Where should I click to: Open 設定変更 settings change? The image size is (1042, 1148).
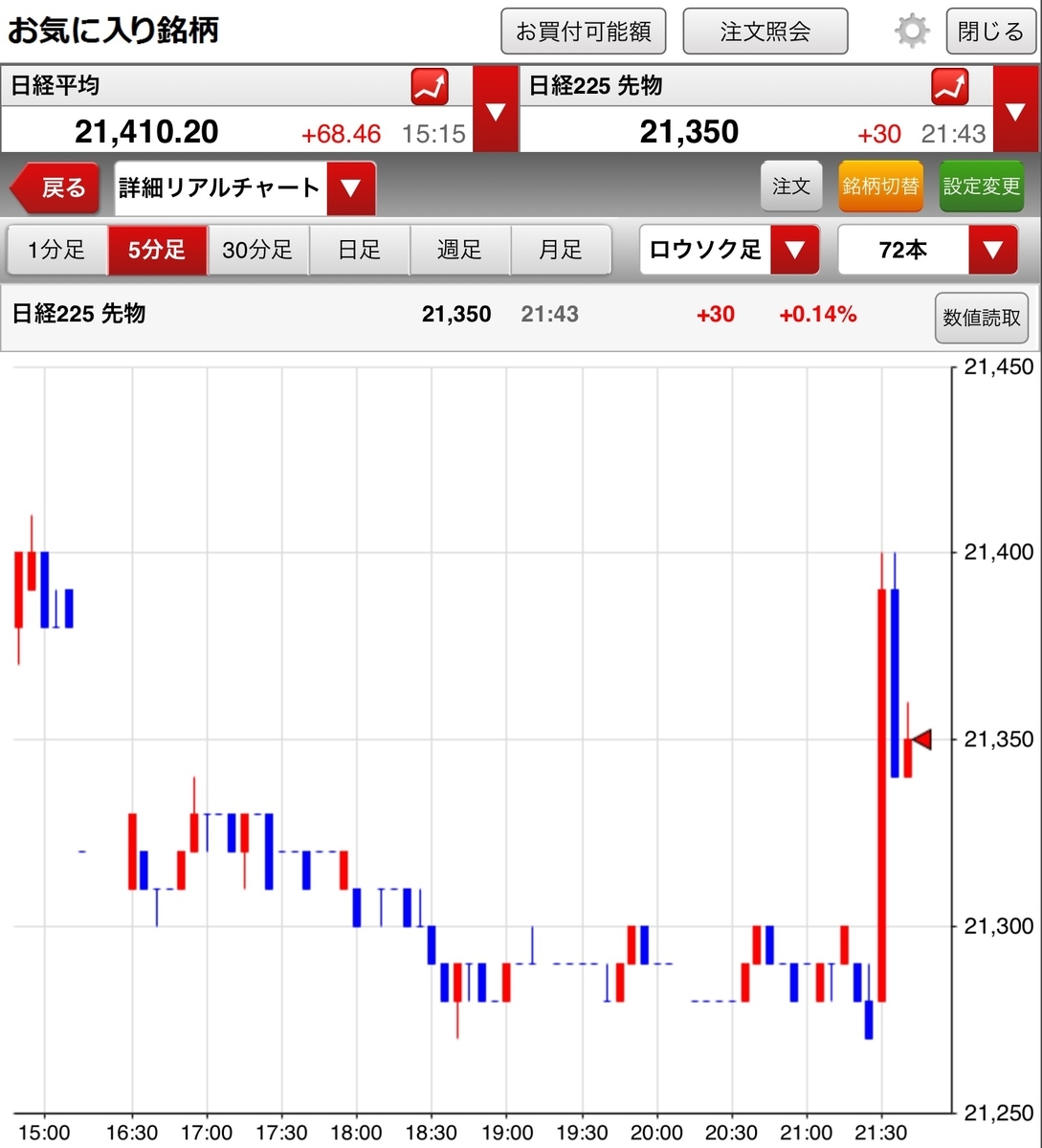pos(982,187)
